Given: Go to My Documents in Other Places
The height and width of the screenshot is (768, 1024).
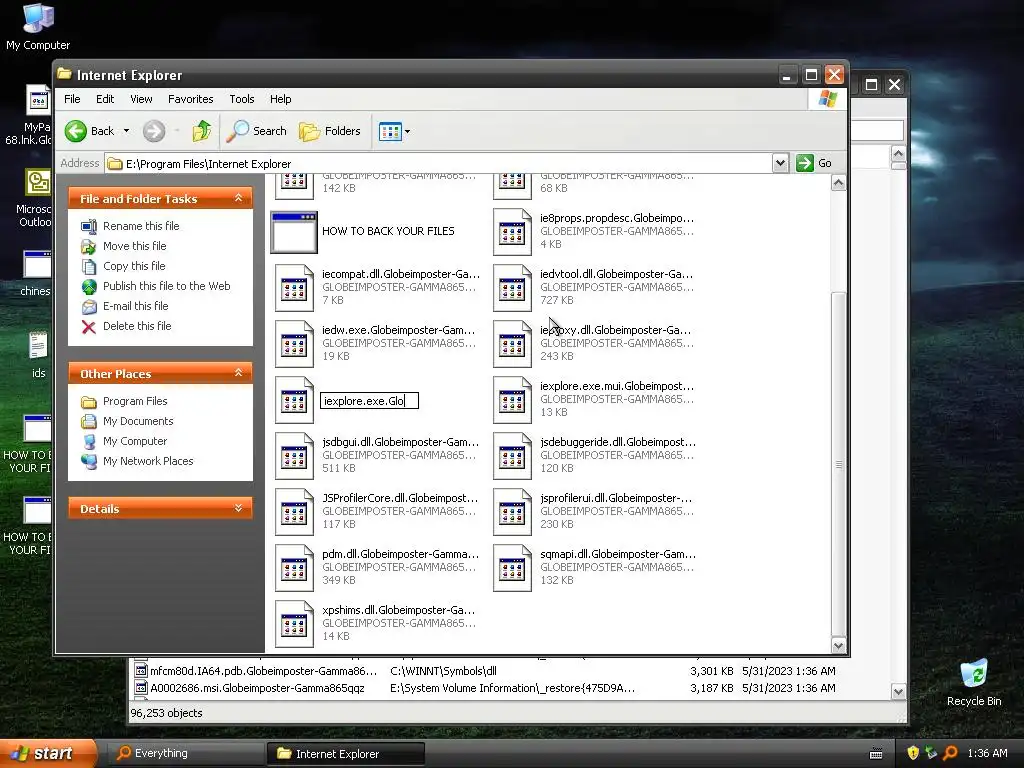Looking at the screenshot, I should pos(138,421).
